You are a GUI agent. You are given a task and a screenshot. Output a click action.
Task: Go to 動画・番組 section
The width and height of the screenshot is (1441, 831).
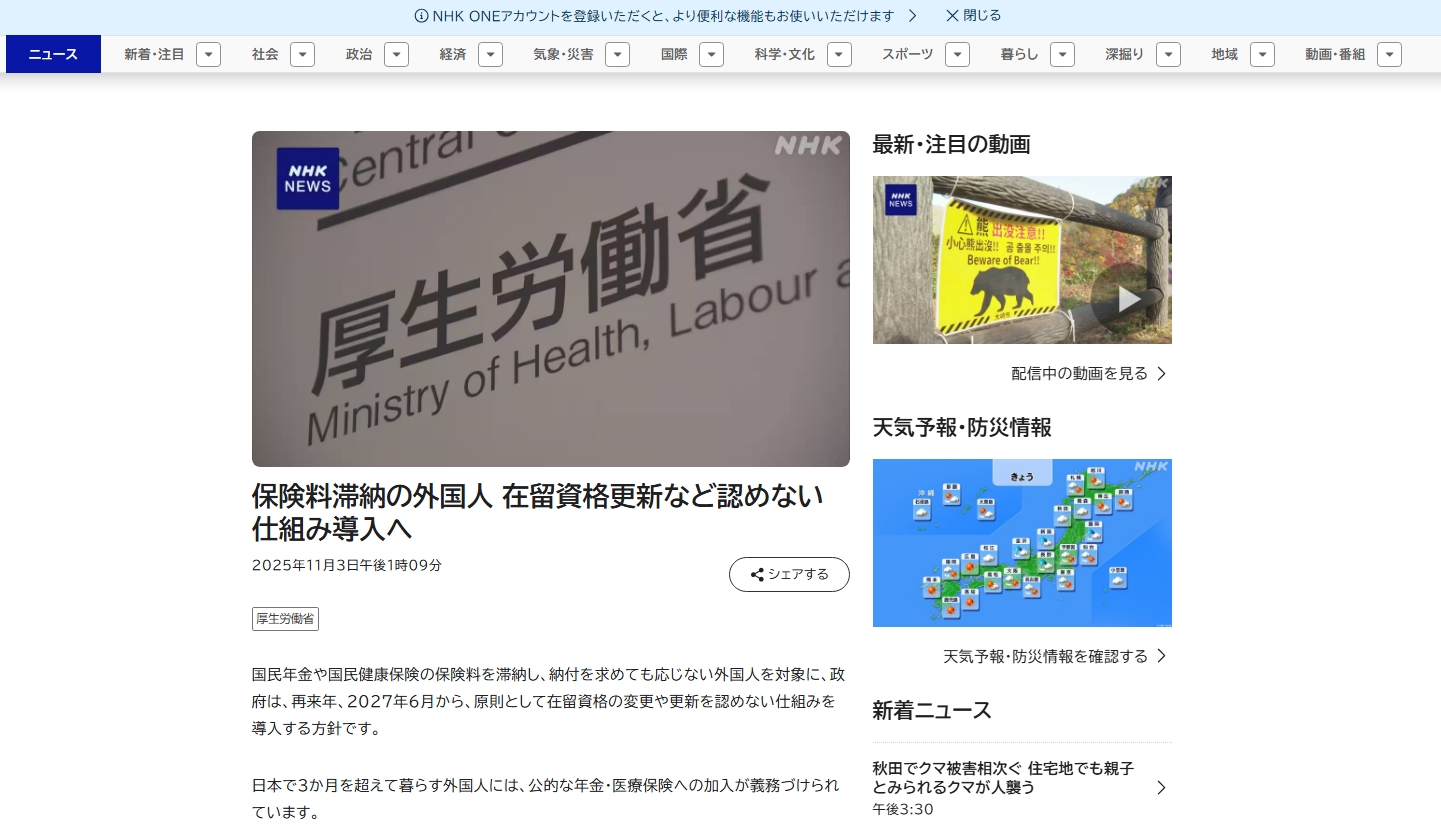click(1335, 55)
